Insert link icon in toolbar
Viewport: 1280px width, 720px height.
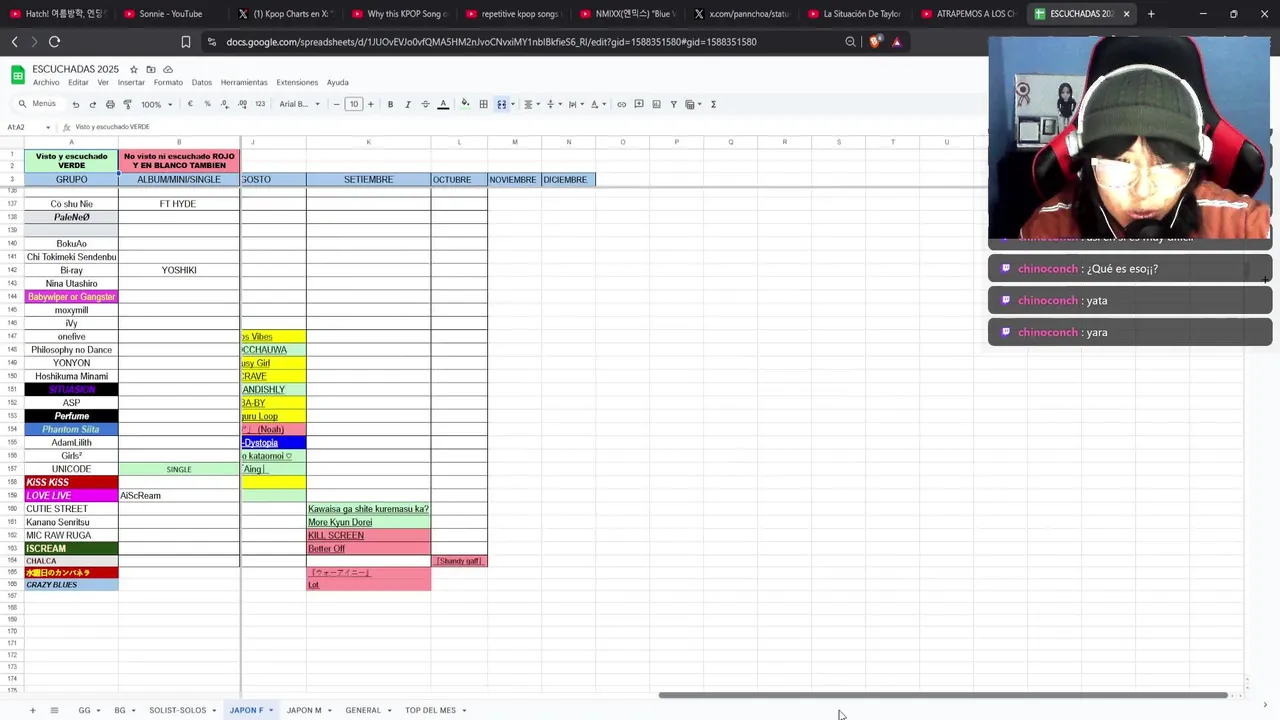click(x=621, y=104)
